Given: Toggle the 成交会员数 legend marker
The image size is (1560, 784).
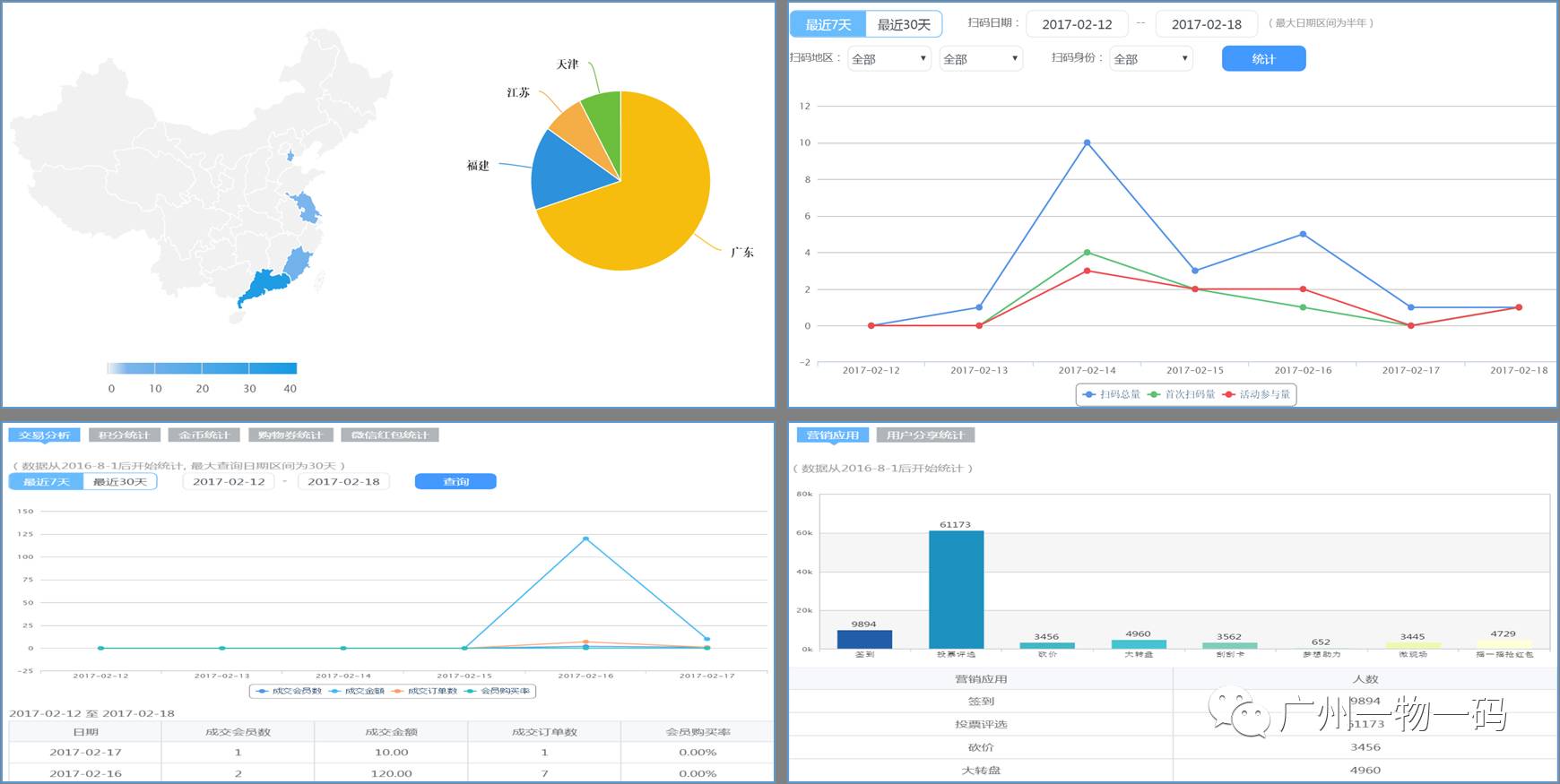Looking at the screenshot, I should pyautogui.click(x=262, y=691).
